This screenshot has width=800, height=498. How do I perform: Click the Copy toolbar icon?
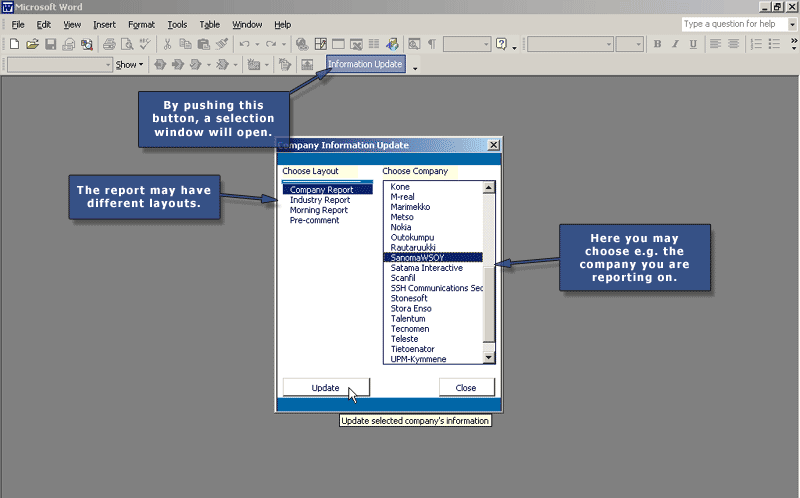point(185,44)
